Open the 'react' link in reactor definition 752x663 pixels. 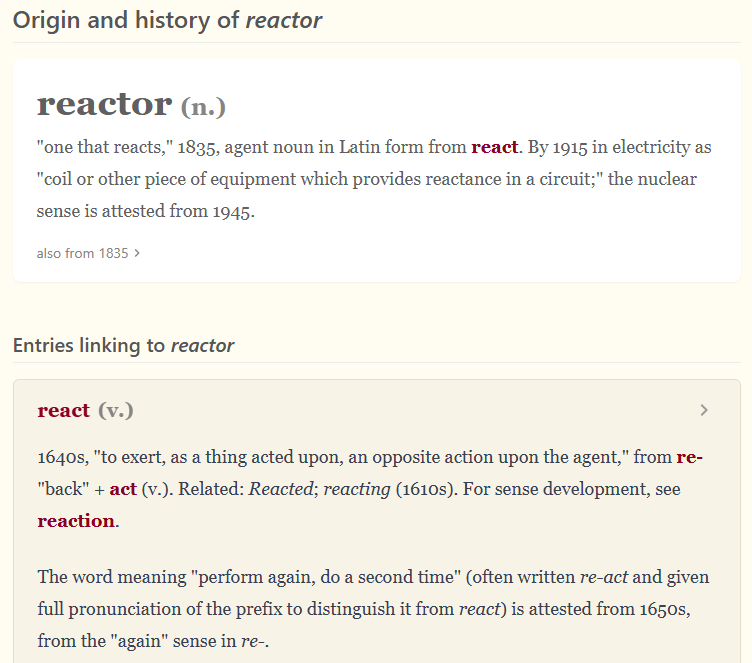[494, 147]
